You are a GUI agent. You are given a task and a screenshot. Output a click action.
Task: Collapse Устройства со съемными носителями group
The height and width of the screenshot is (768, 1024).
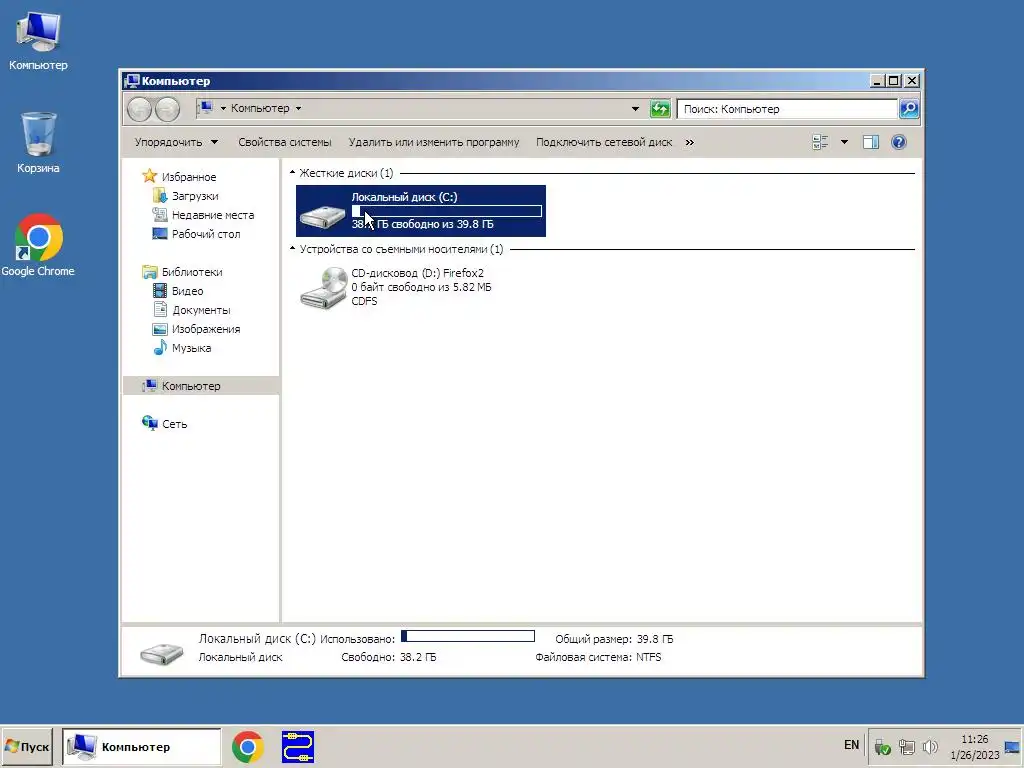click(293, 249)
